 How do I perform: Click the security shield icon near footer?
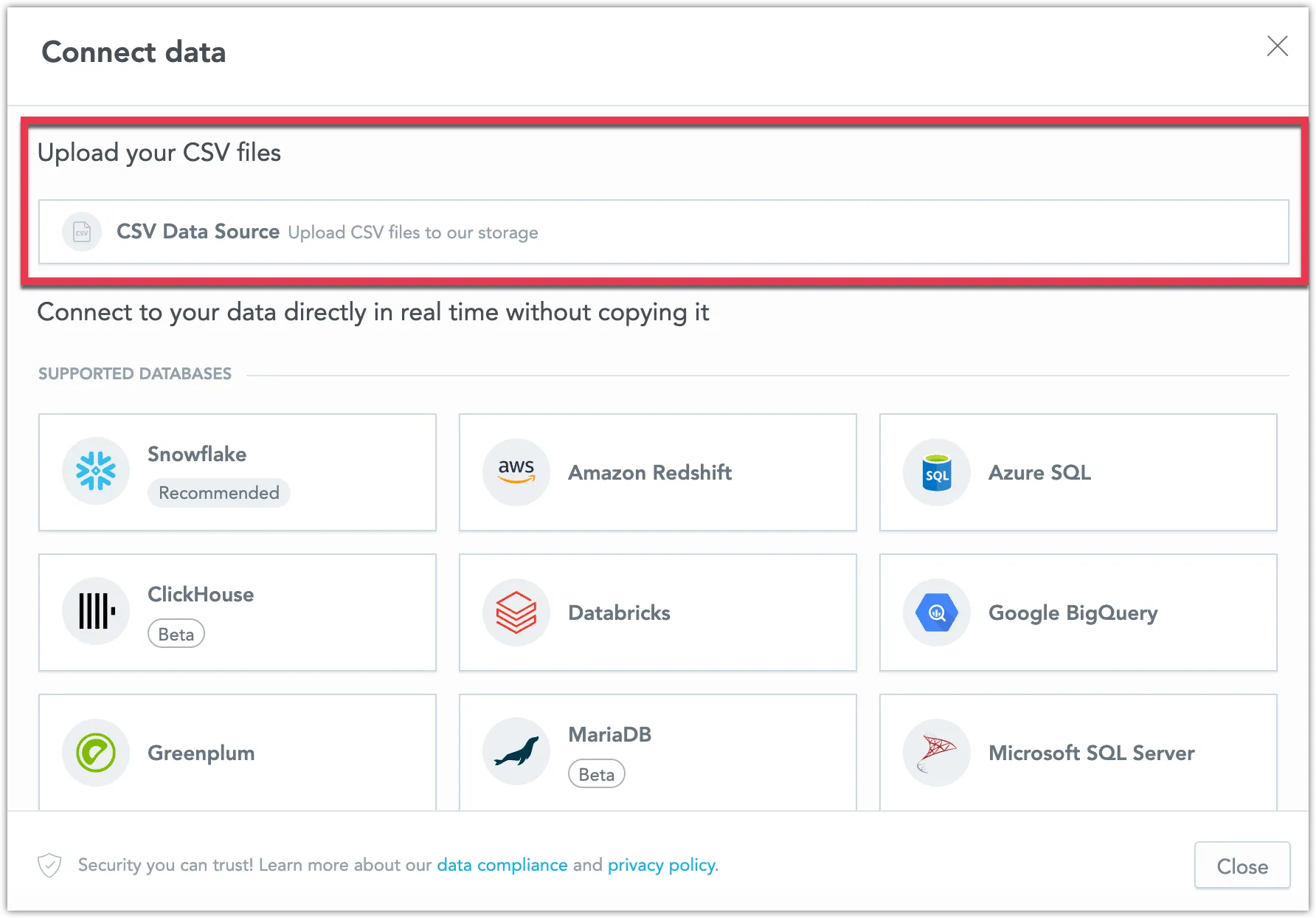click(x=49, y=865)
